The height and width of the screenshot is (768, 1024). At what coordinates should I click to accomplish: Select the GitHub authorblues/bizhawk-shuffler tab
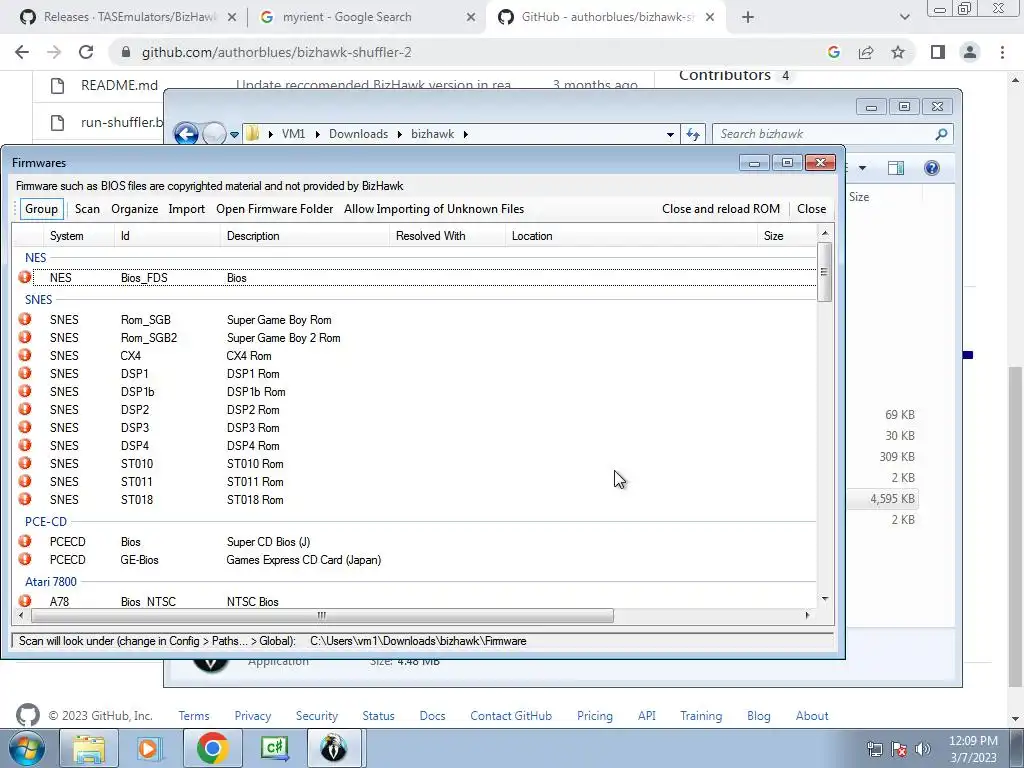[x=606, y=17]
